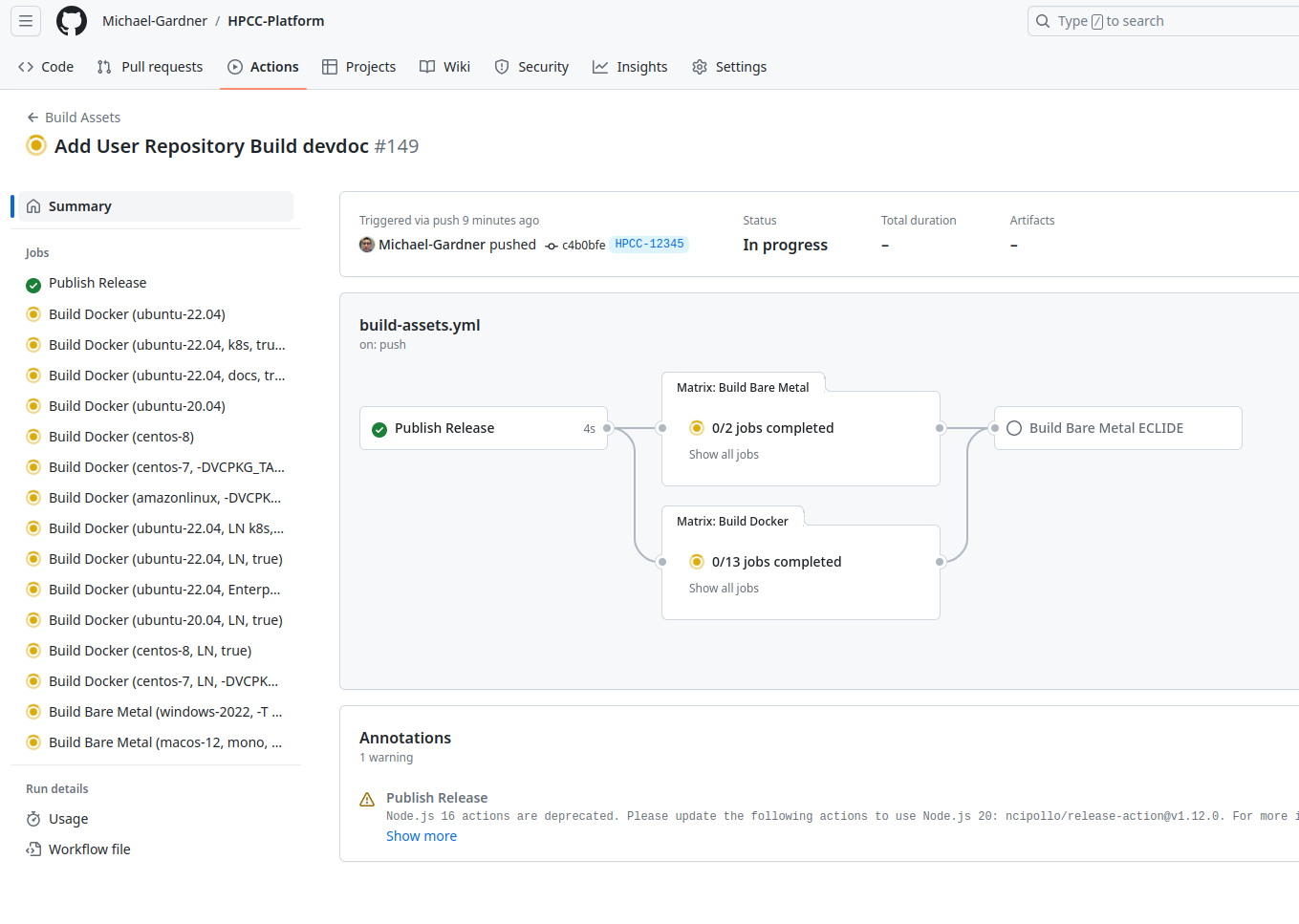Open the Code tab
This screenshot has width=1299, height=924.
pos(46,67)
